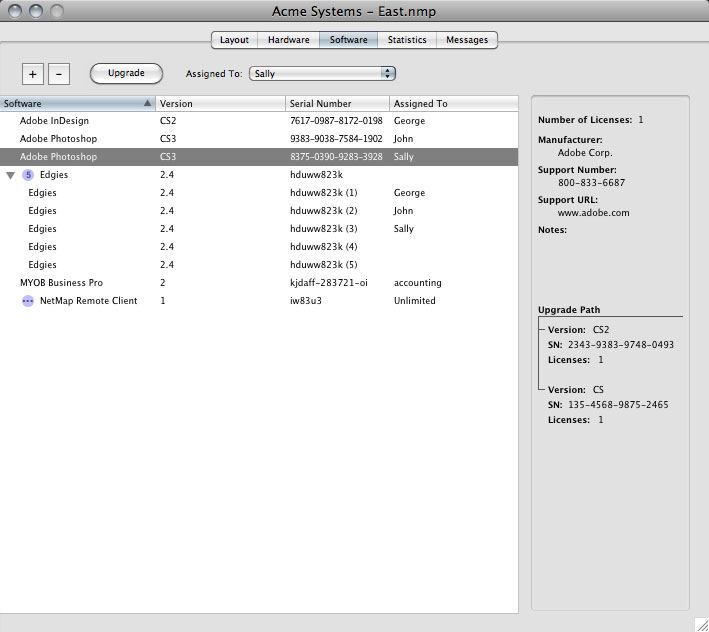709x632 pixels.
Task: Click upgrade path SN 2343-9383-9748-0493
Action: (621, 345)
